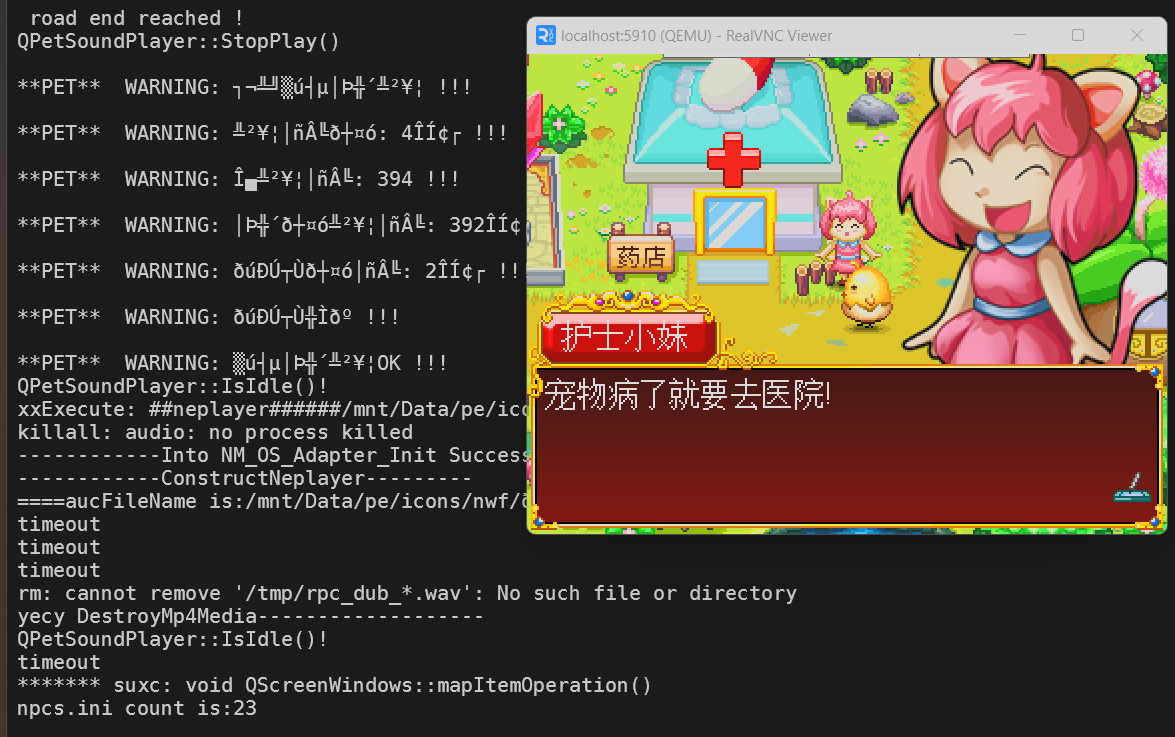
Task: Click the 'rm: cannot remove' error line
Action: click(x=407, y=593)
